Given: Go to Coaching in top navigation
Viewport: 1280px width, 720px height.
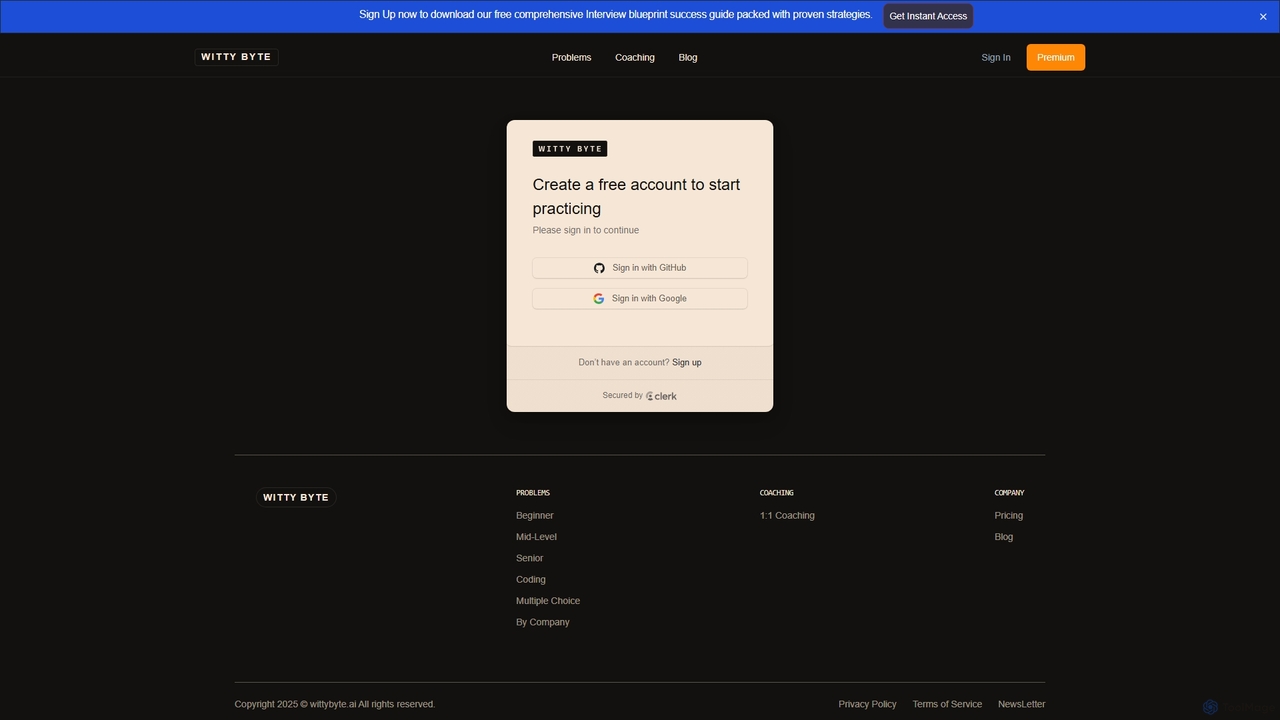Looking at the screenshot, I should [635, 58].
